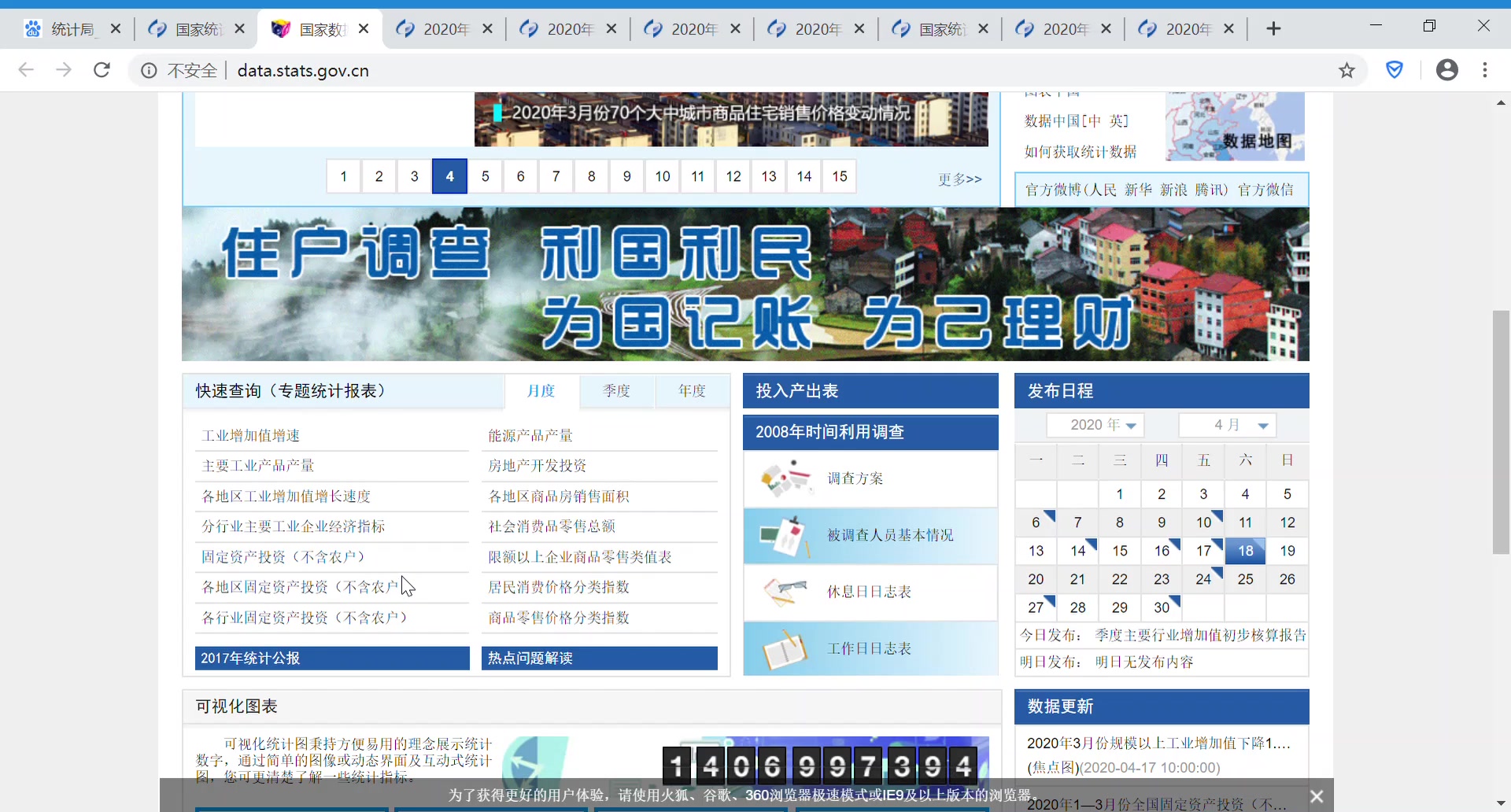Click the 2017年统计公报 button

click(x=332, y=659)
